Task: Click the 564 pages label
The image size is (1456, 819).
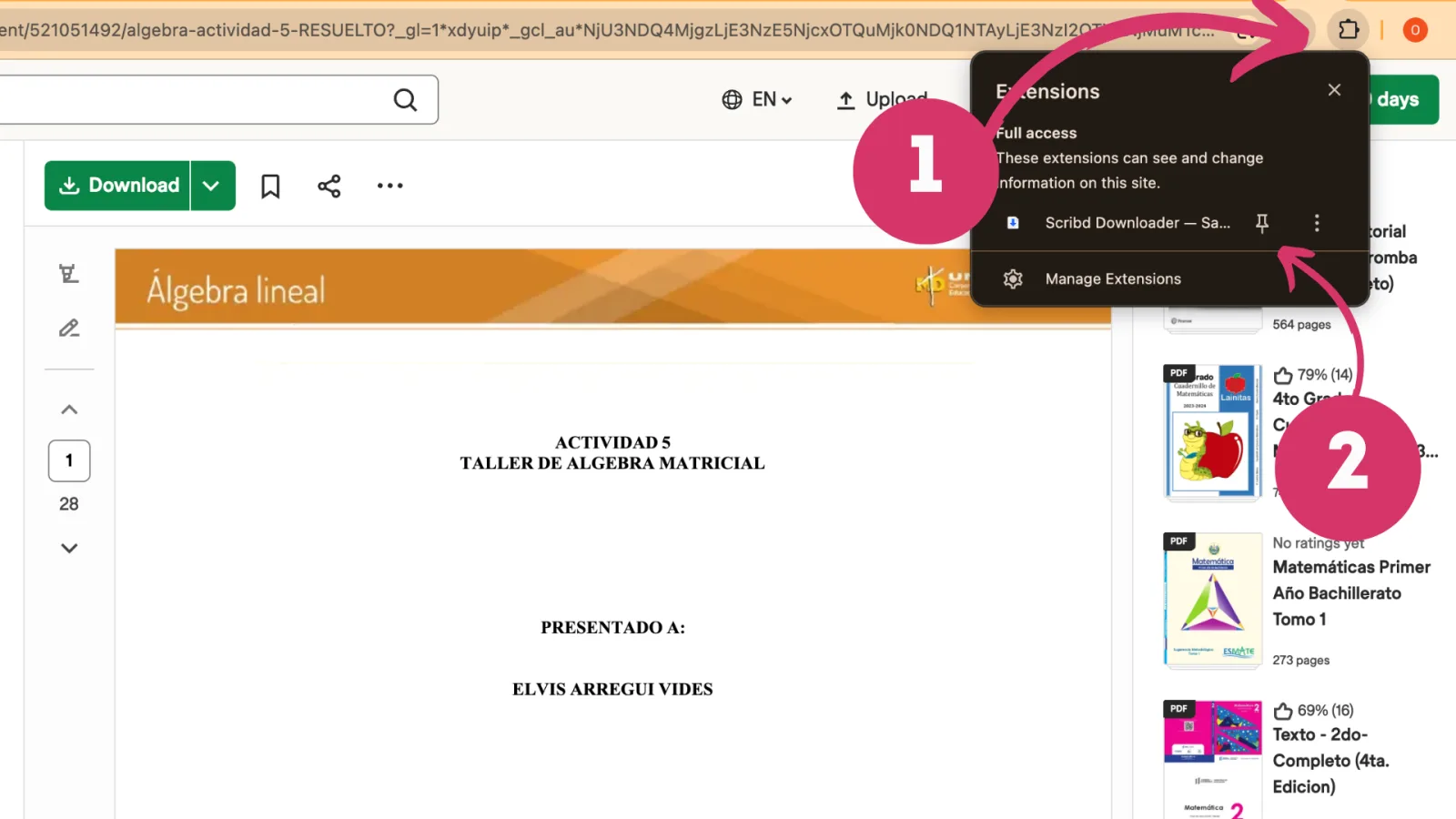Action: point(1301,325)
